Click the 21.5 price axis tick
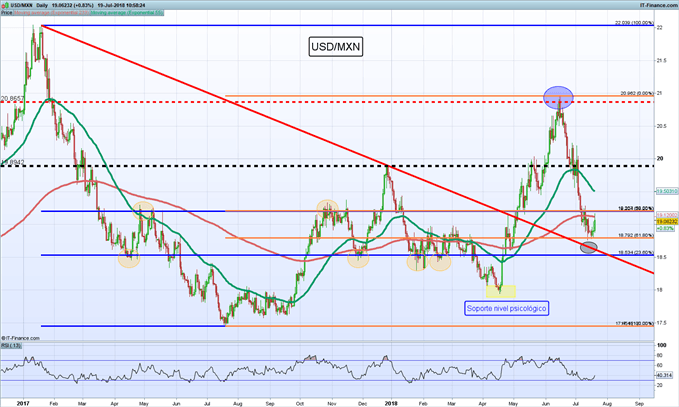This screenshot has height=407, width=679. 662,61
